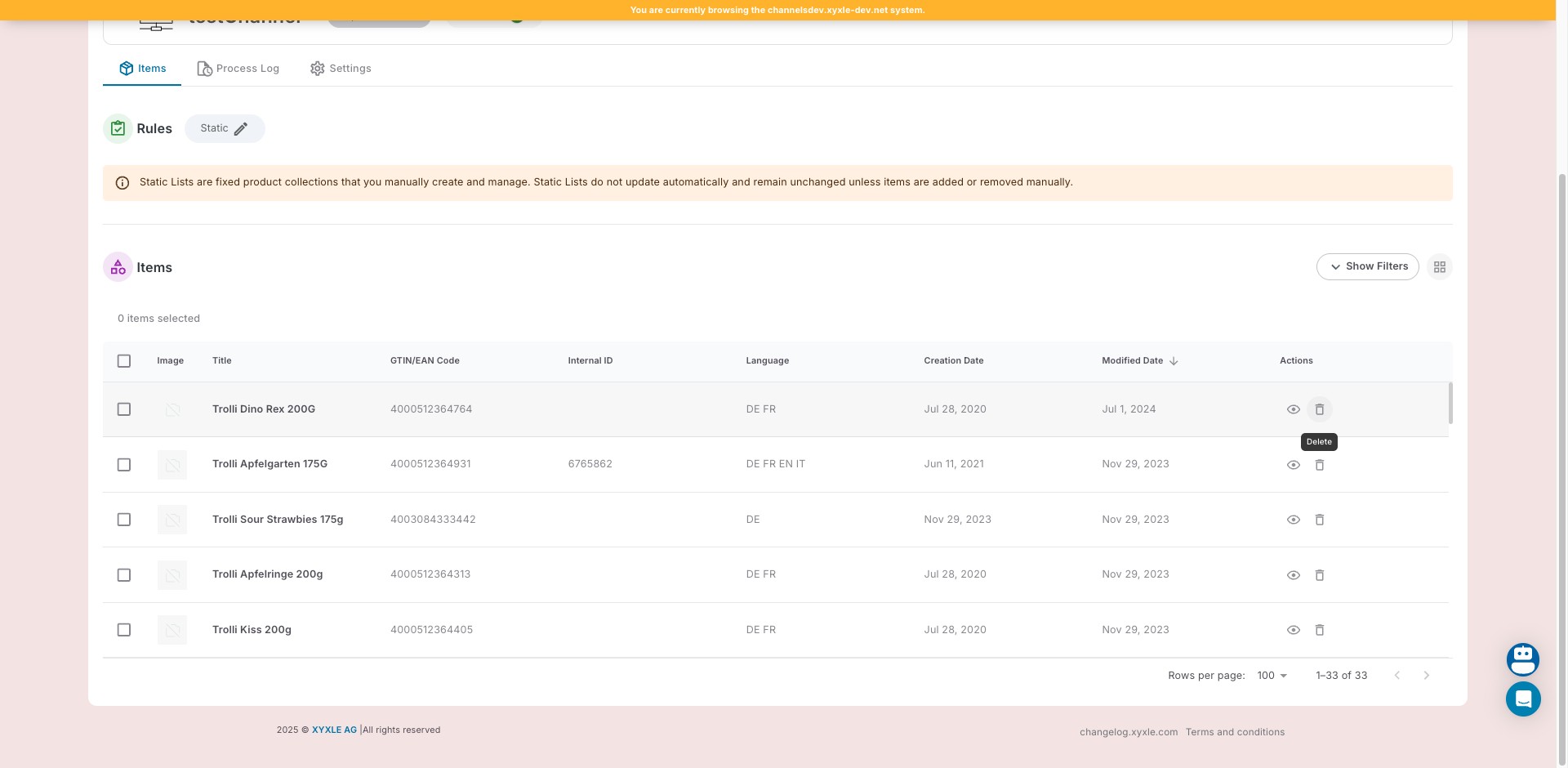Click trash icon for Trolli Sour Strawbies

click(1319, 520)
